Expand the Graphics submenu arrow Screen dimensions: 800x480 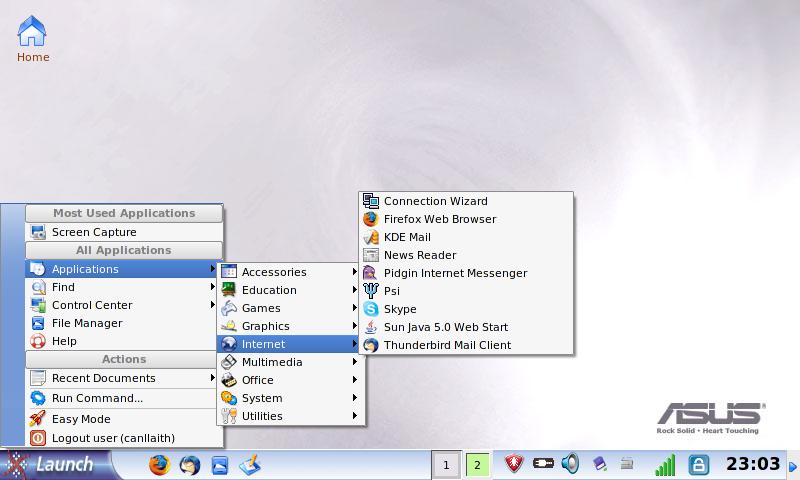tap(355, 325)
